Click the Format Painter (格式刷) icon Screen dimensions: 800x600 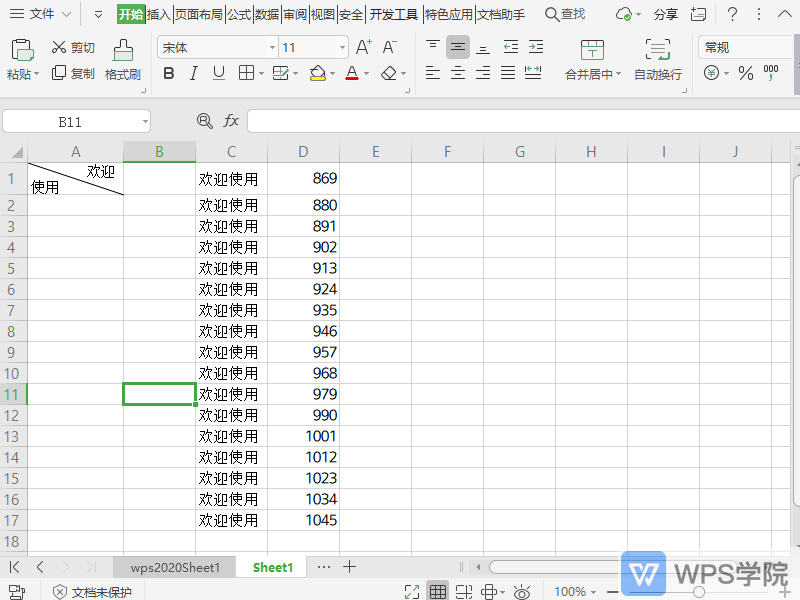coord(122,50)
